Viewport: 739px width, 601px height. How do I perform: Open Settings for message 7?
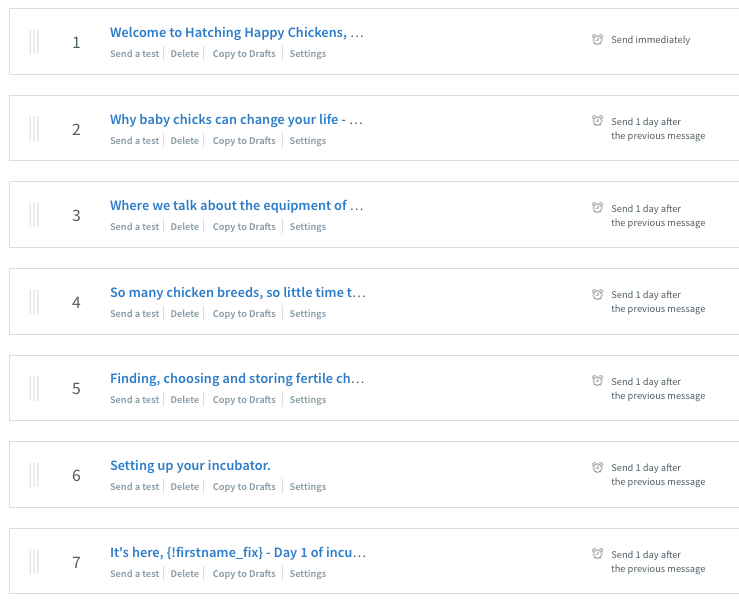307,574
